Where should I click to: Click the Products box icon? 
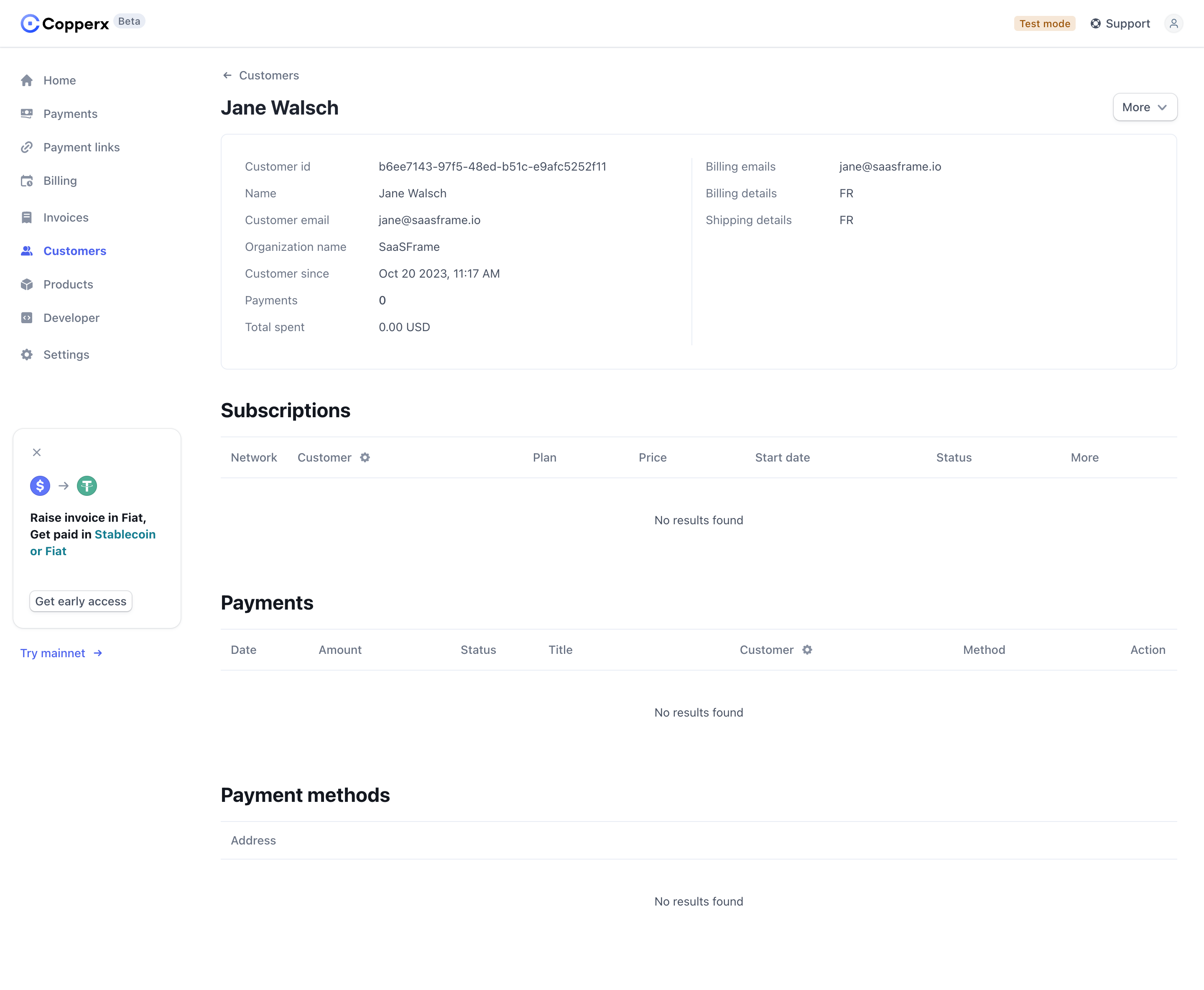point(27,285)
